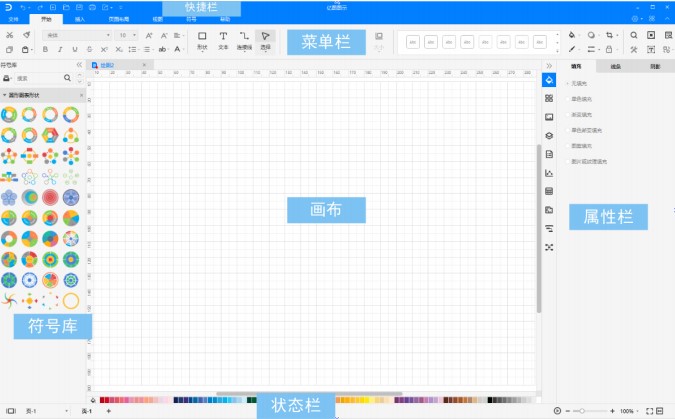This screenshot has height=419, width=675.
Task: Apply strikethrough formatting
Action: 90,50
